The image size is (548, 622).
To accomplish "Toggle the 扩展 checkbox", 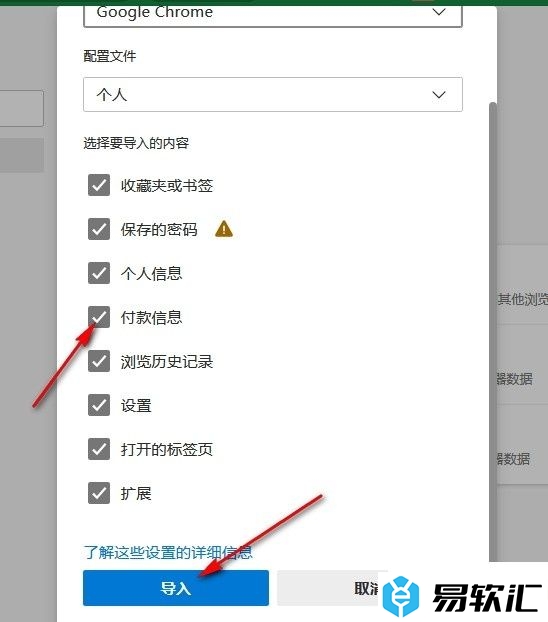I will pos(99,493).
